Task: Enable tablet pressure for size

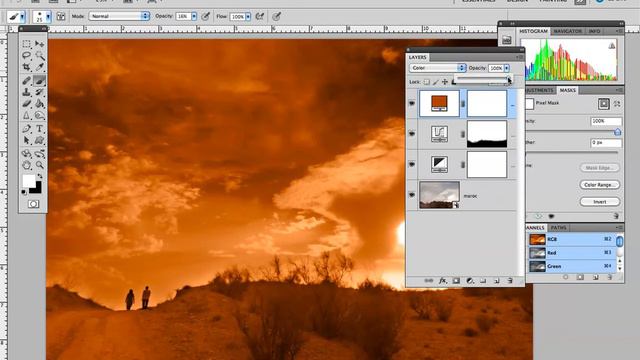Action: [277, 16]
